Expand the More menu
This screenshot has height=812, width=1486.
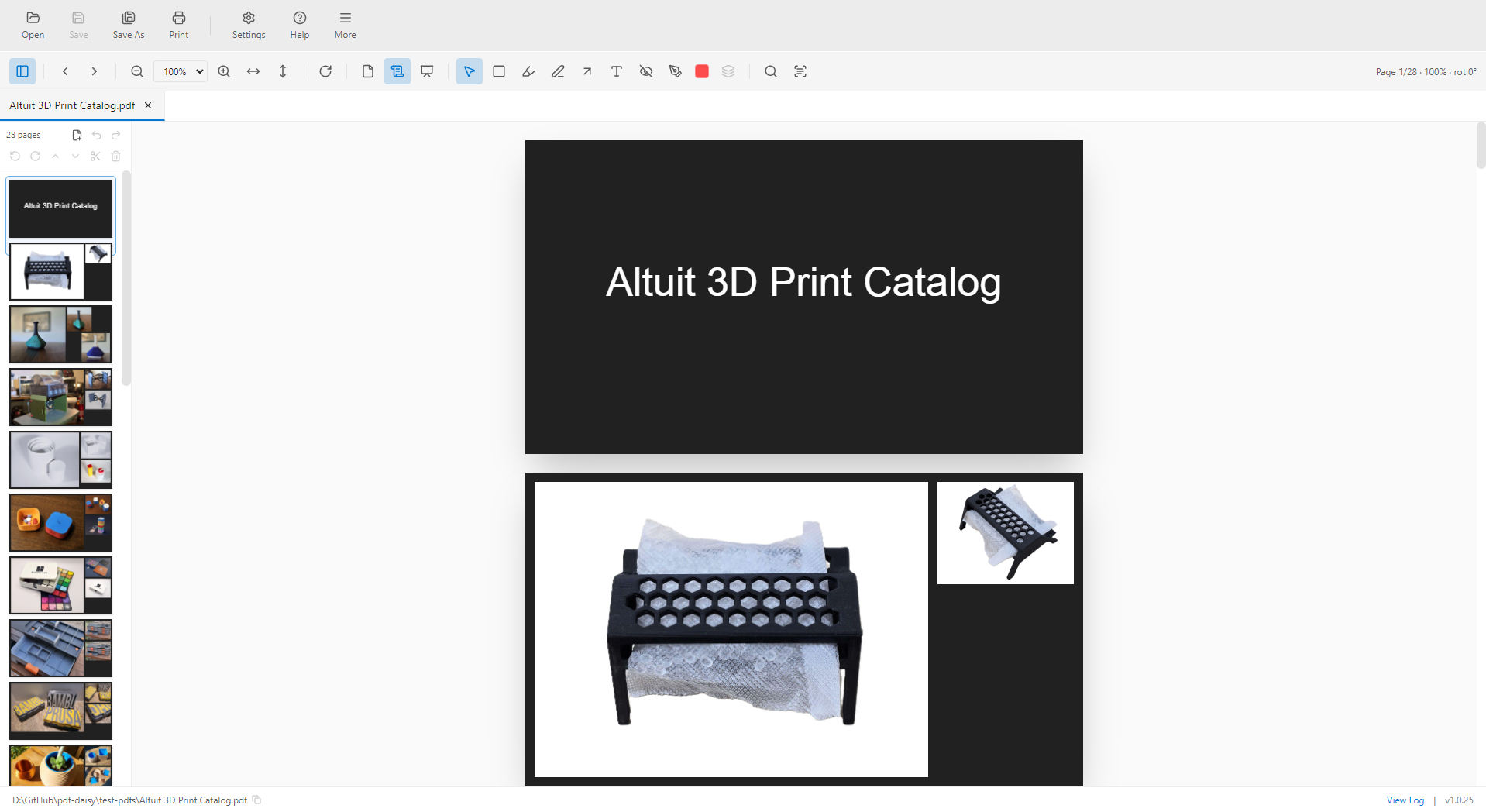tap(346, 25)
